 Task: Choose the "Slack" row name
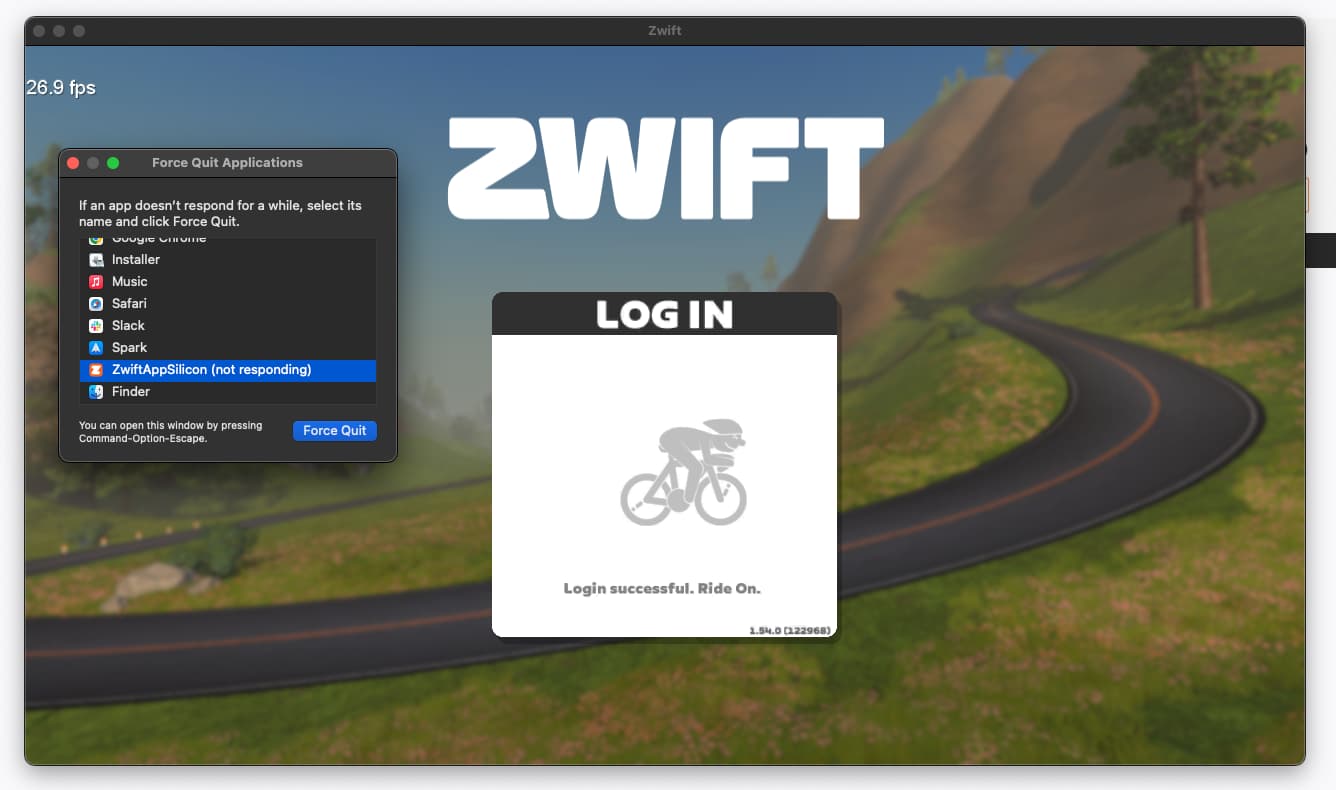pos(128,326)
